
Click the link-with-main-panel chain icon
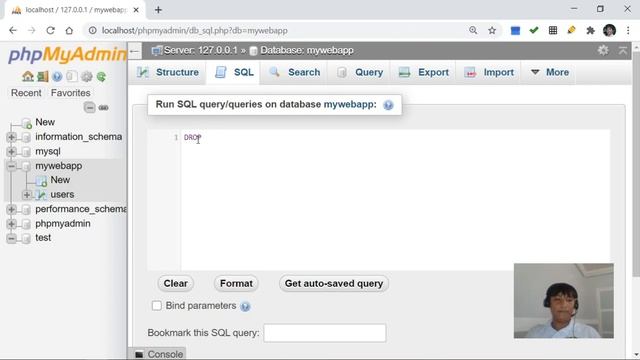pos(103,107)
